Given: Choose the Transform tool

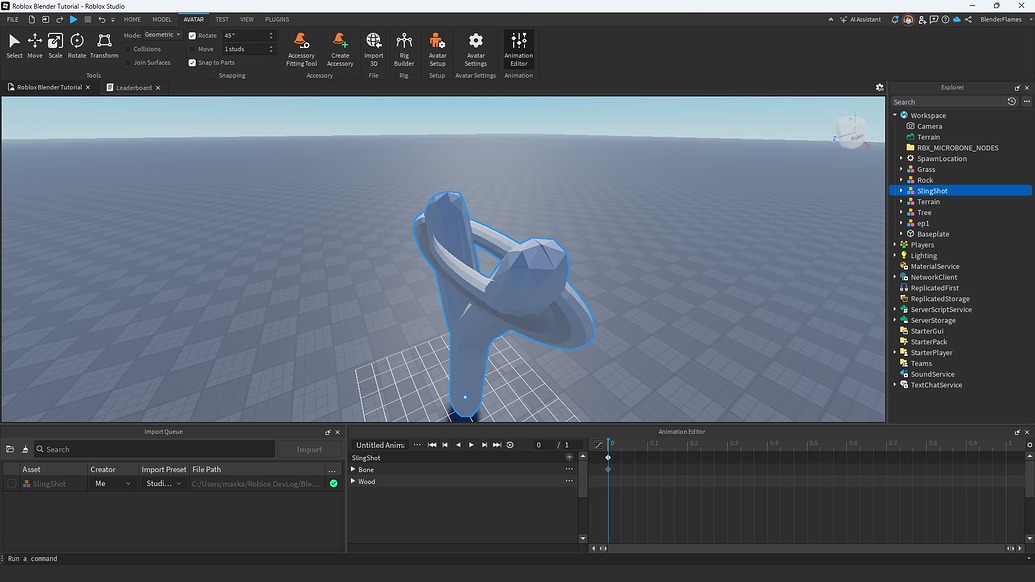Looking at the screenshot, I should tap(104, 46).
